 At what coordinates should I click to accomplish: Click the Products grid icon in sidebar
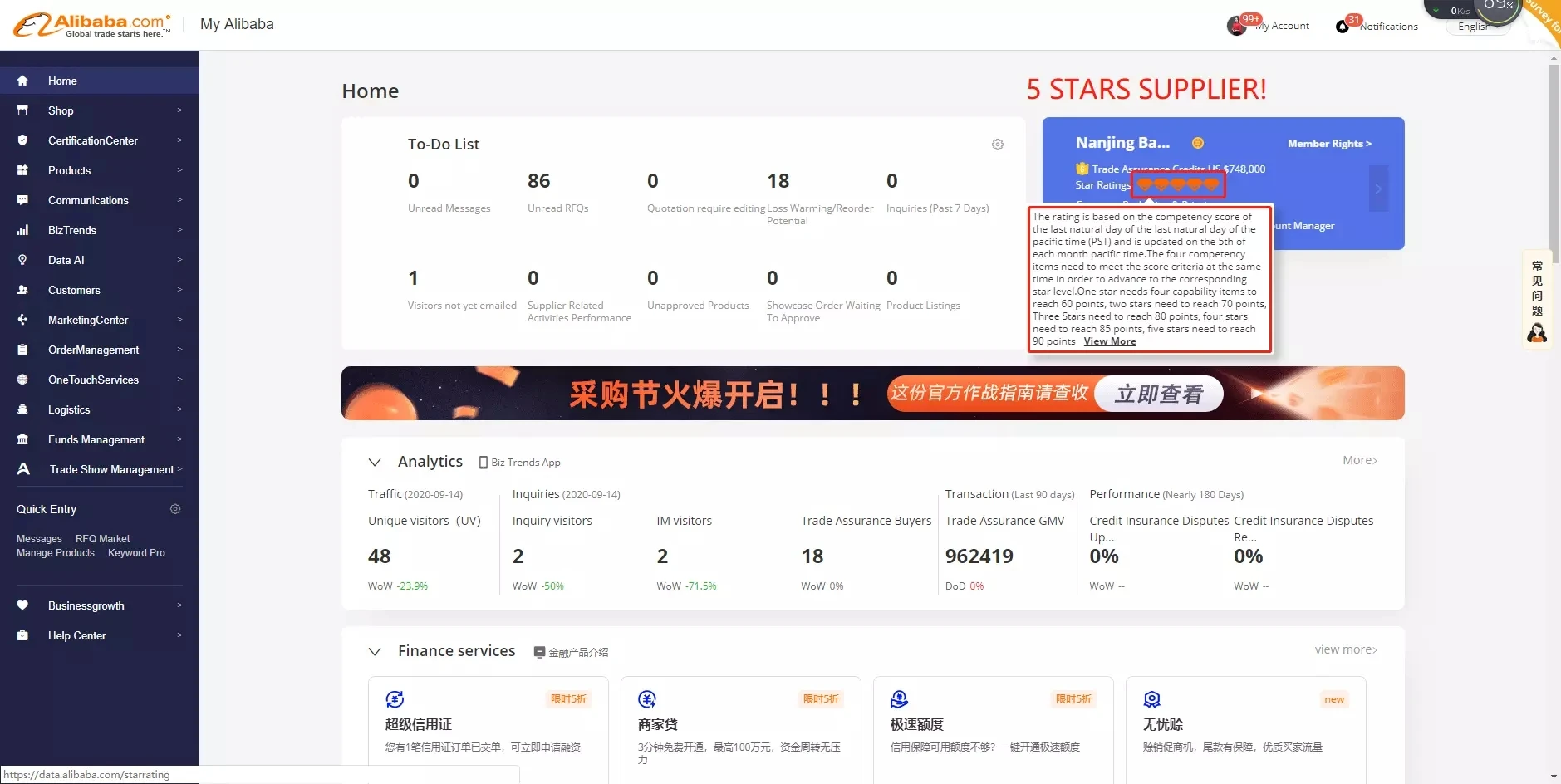(x=22, y=170)
